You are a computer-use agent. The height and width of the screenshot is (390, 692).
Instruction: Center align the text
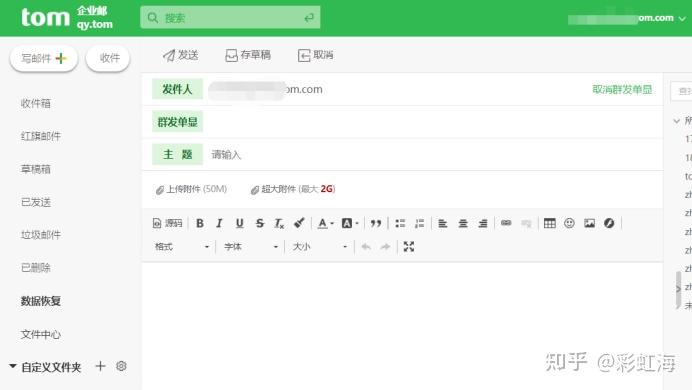point(463,223)
